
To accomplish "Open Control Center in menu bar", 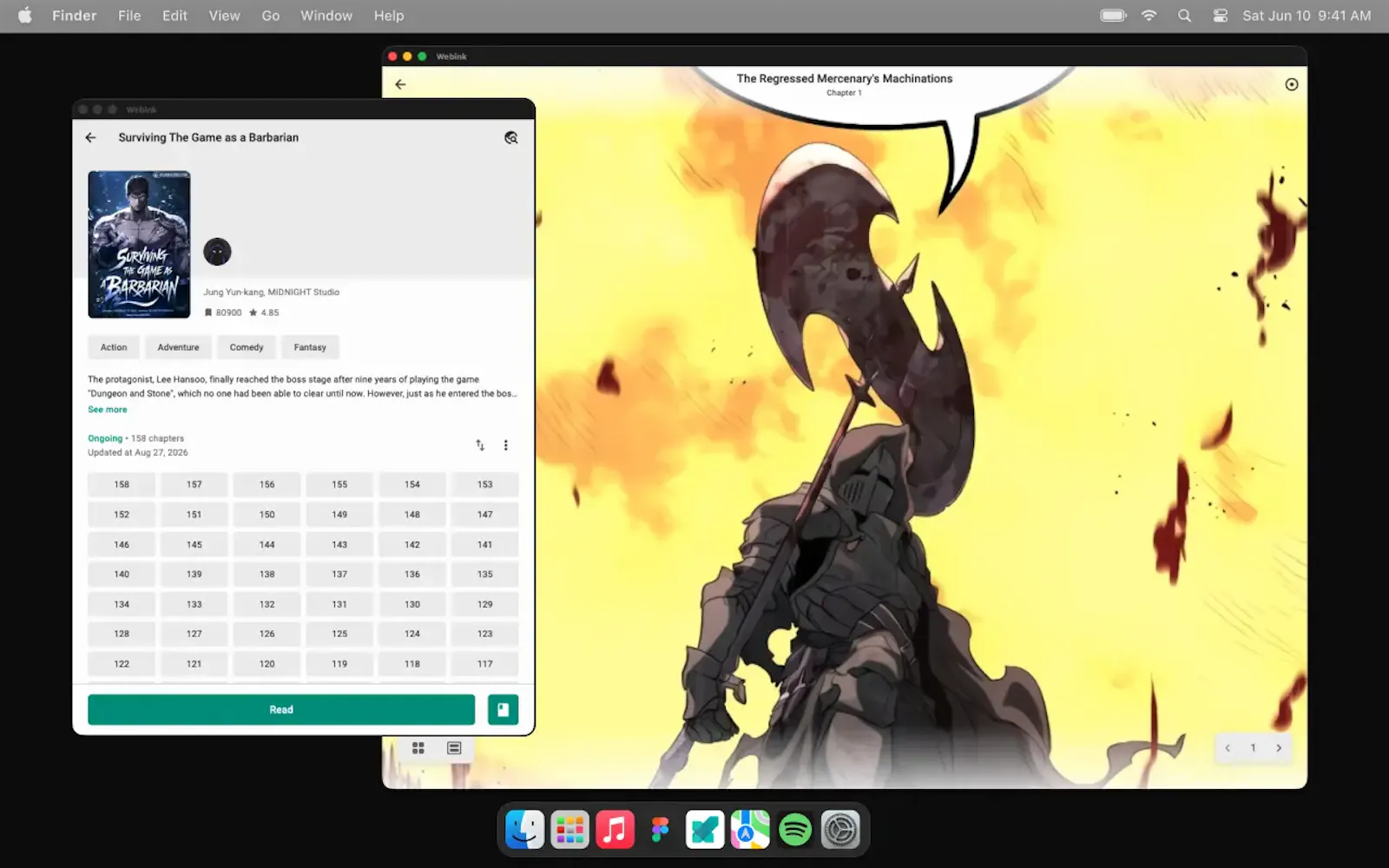I will [1220, 16].
